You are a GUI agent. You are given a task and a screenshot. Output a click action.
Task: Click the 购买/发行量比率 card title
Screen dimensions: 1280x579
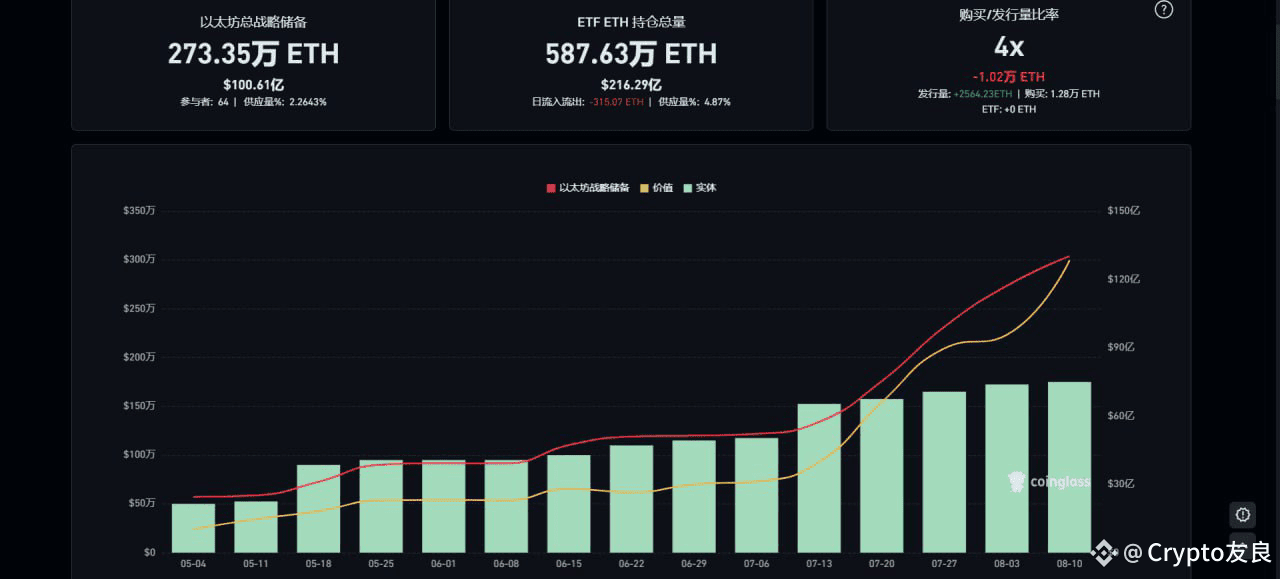1008,15
